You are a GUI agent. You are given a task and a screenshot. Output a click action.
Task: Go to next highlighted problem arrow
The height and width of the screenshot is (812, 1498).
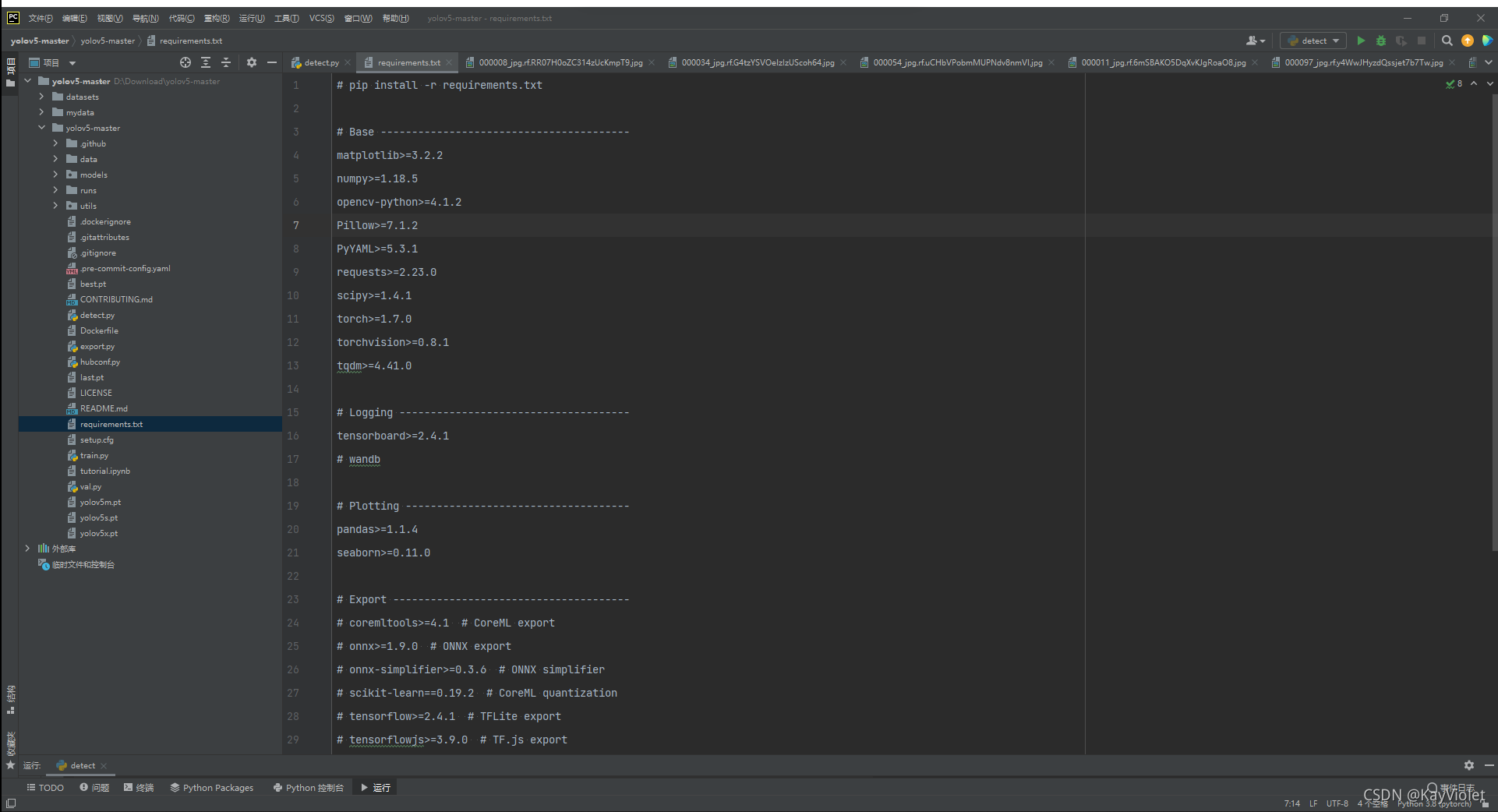[1489, 83]
